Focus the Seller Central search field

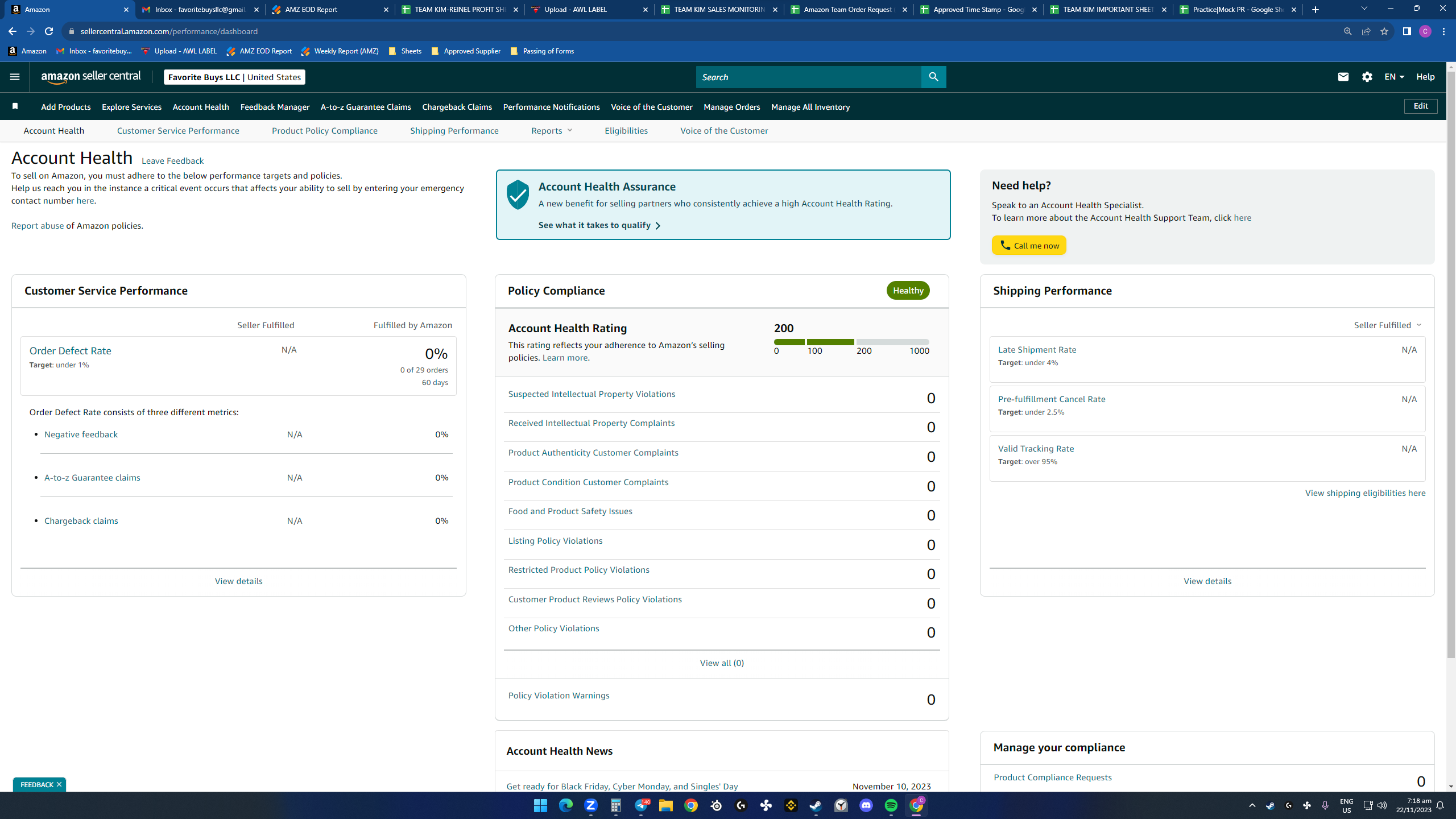(808, 77)
